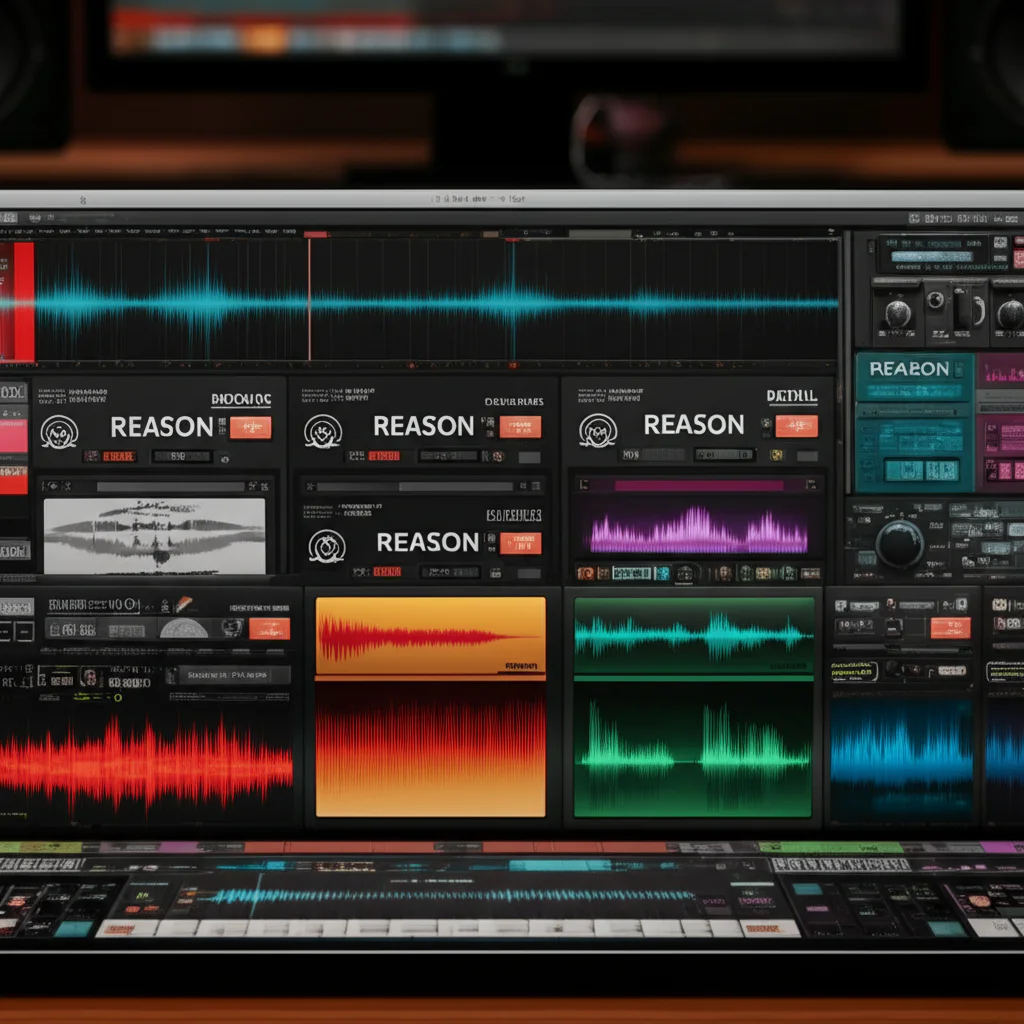Click the red-faced icon in the lower-left panel
This screenshot has width=1024, height=1024.
coord(90,678)
